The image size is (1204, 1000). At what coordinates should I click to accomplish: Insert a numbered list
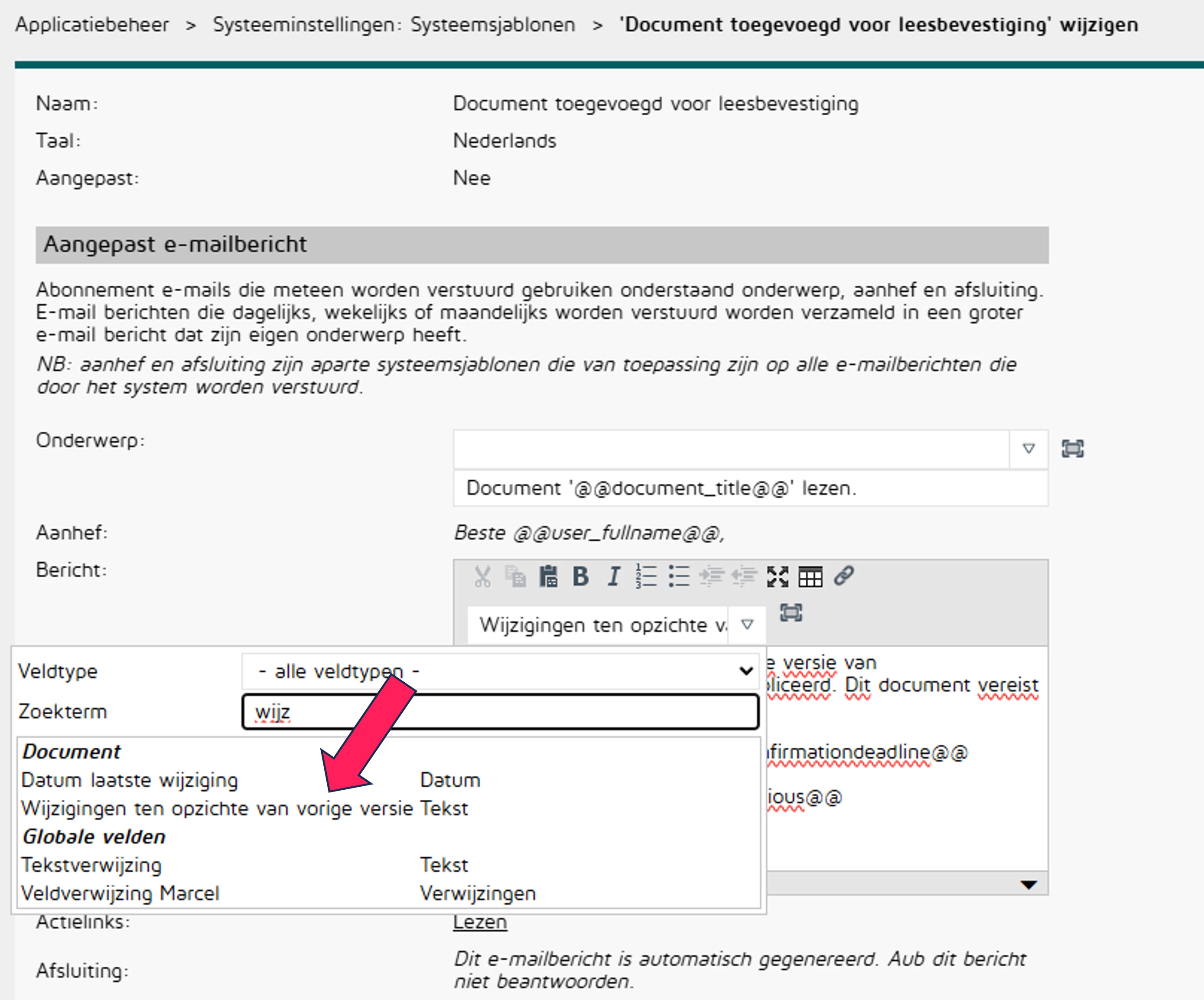pyautogui.click(x=646, y=576)
